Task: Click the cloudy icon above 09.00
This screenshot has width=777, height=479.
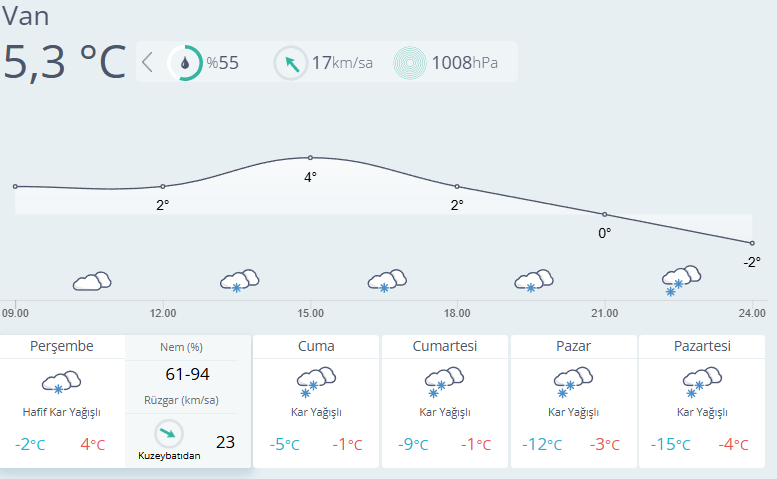Action: click(91, 281)
